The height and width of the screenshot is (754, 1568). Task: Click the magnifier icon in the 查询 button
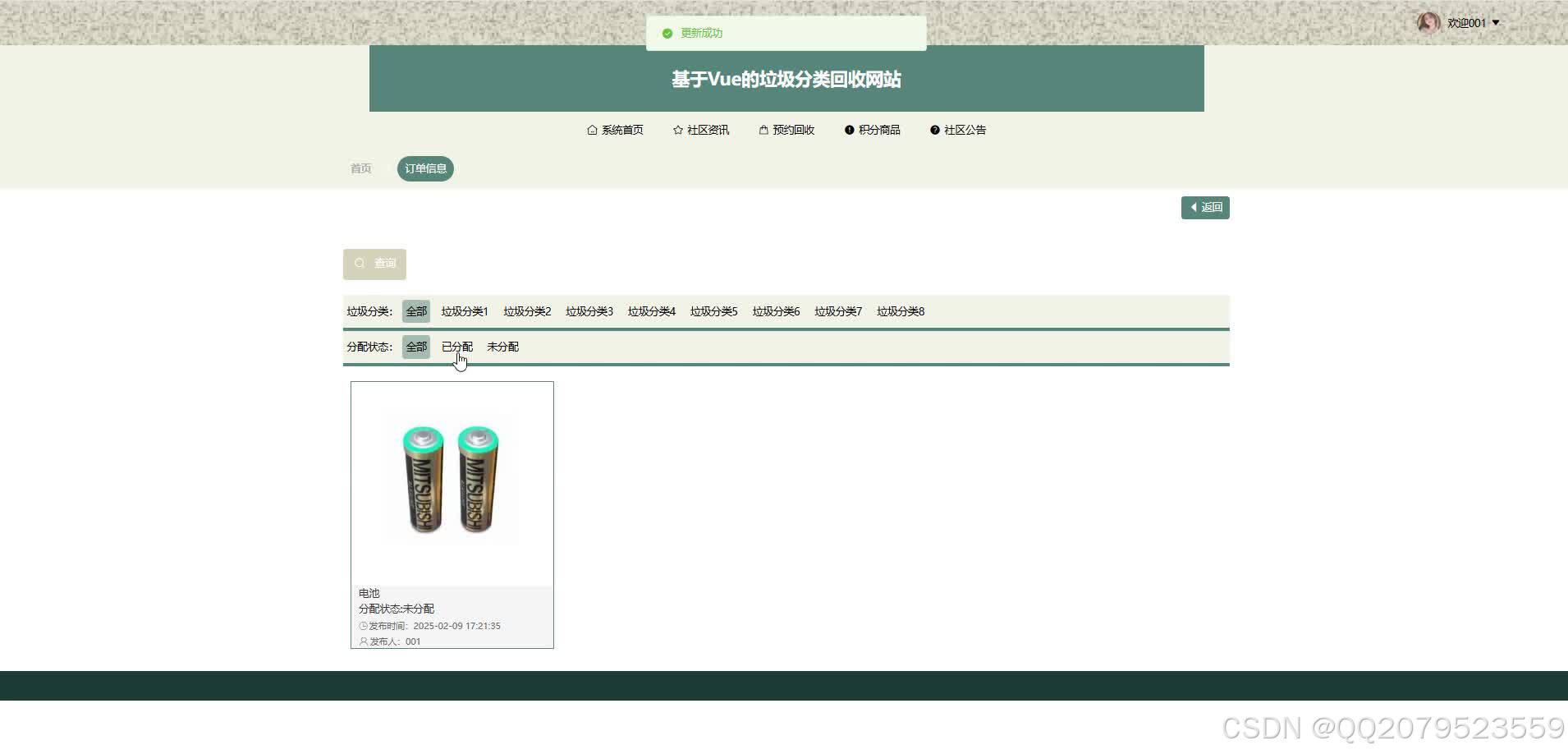(x=360, y=263)
